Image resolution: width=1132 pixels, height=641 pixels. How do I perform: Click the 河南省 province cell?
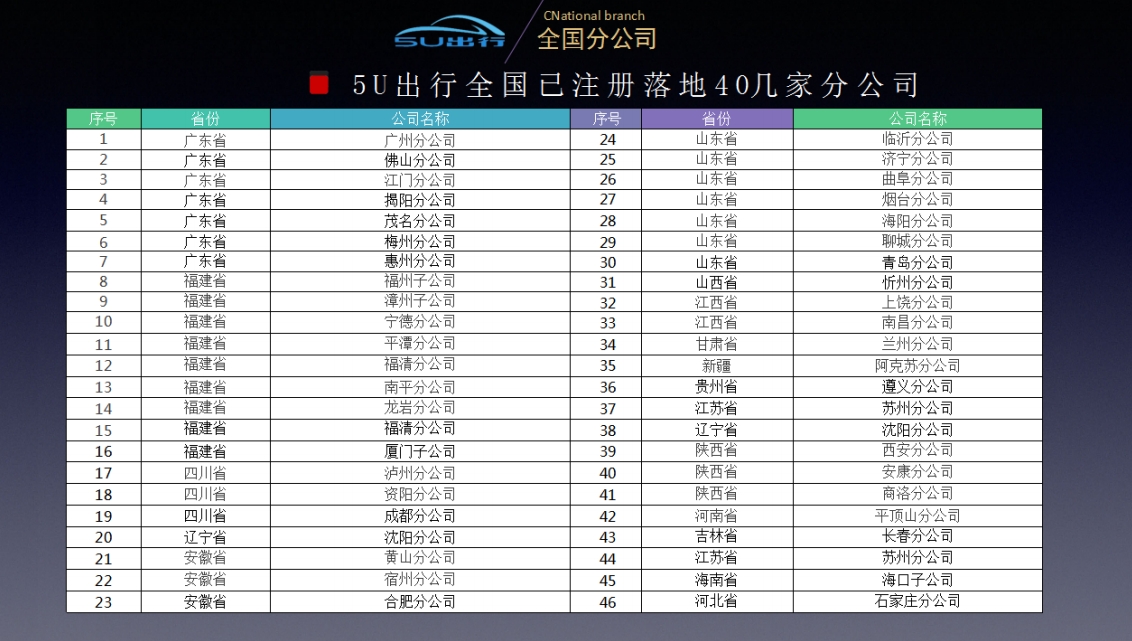click(x=717, y=515)
